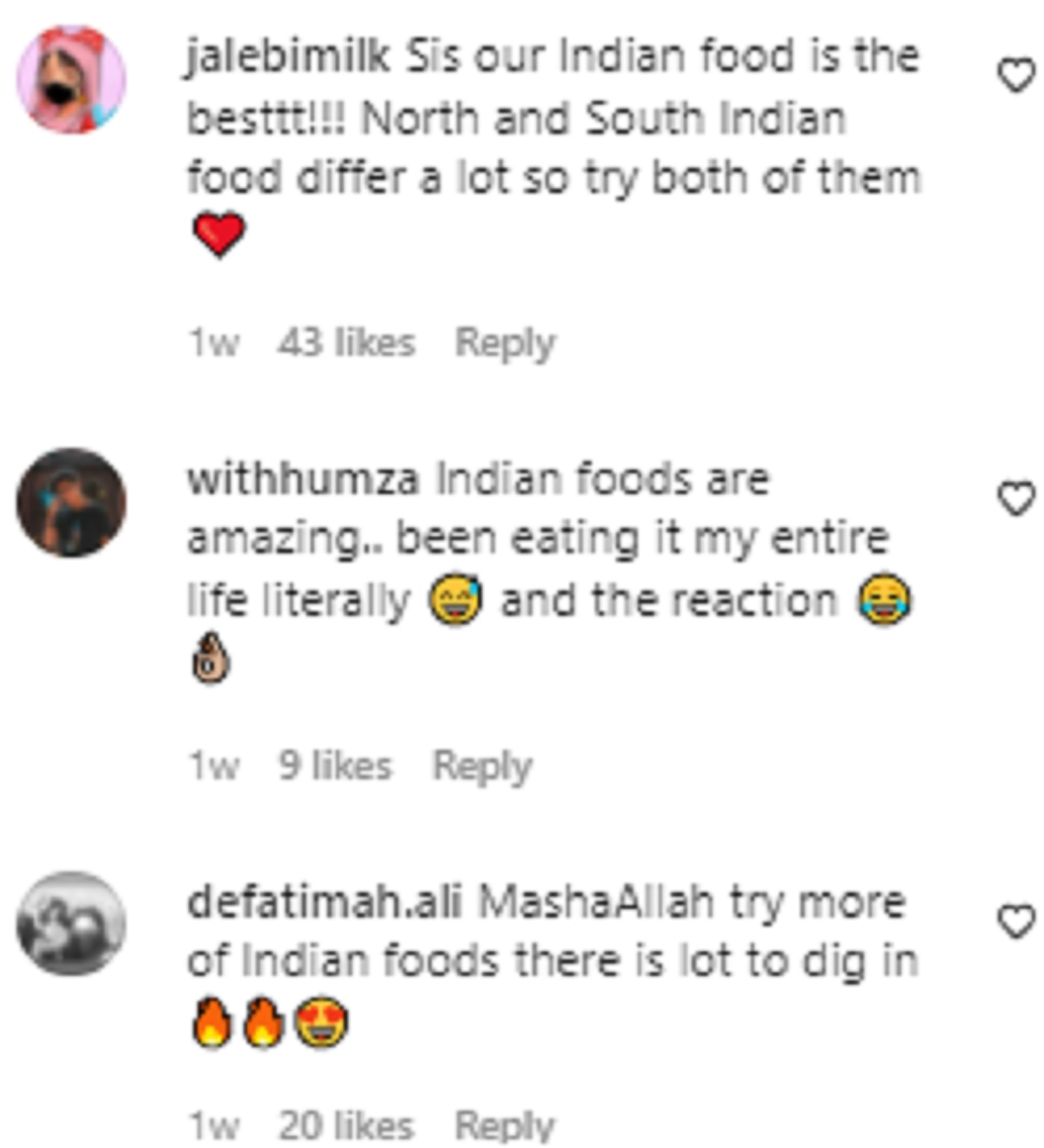Image resolution: width=1044 pixels, height=1148 pixels.
Task: View the 43 likes list
Action: point(346,343)
